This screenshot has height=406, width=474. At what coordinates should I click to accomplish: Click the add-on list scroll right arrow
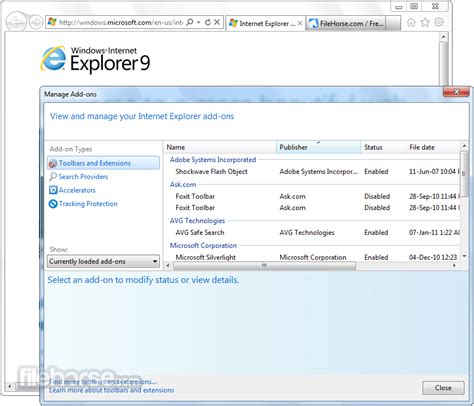coord(454,266)
